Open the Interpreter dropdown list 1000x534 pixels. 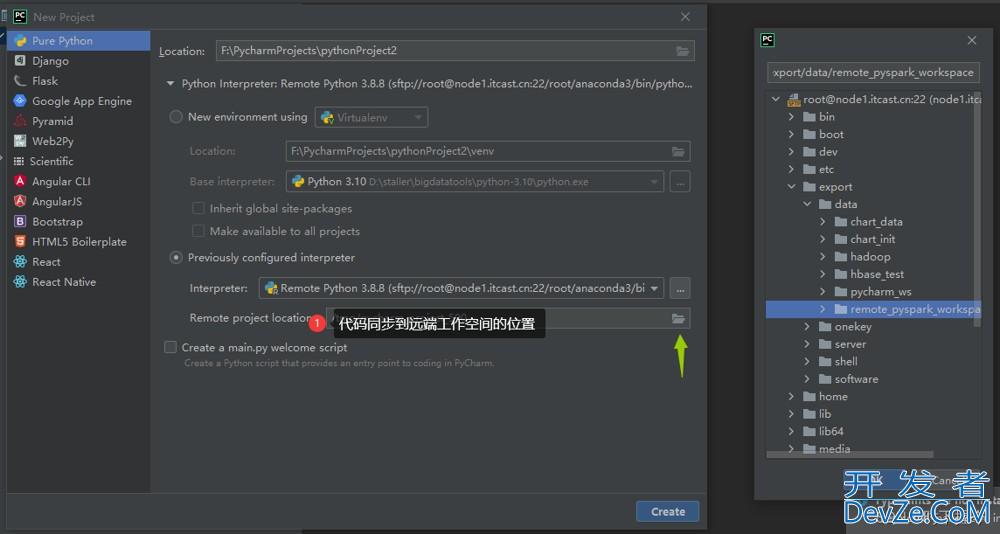(461, 288)
